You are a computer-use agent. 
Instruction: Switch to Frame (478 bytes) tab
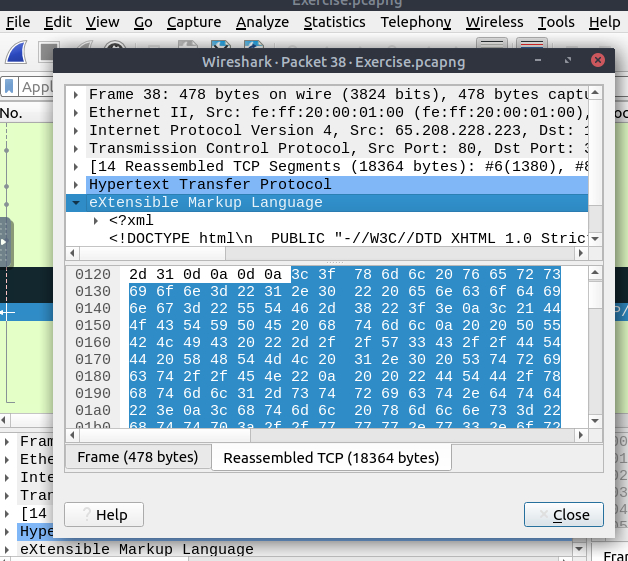click(138, 457)
